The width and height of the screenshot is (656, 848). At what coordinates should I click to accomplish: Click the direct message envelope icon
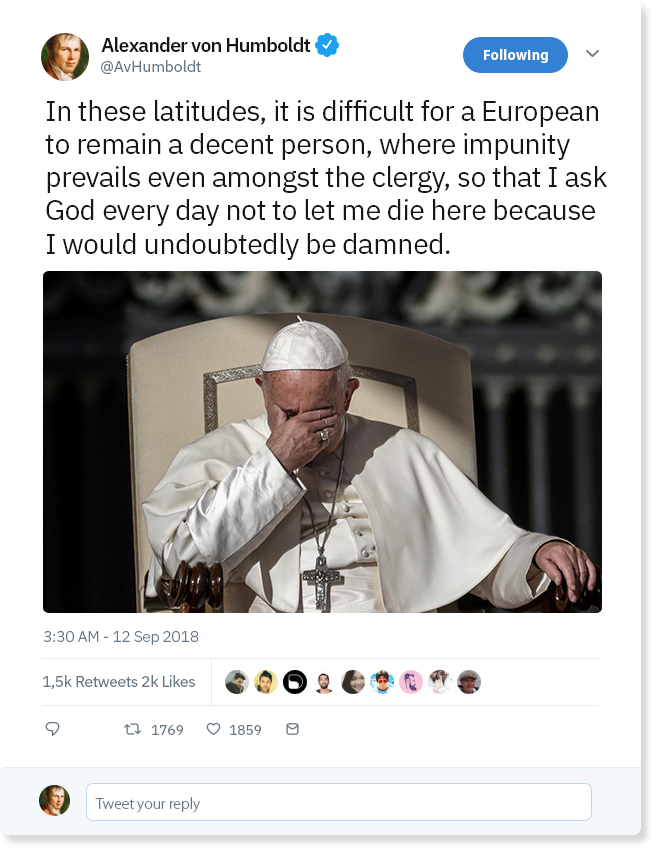coord(293,730)
